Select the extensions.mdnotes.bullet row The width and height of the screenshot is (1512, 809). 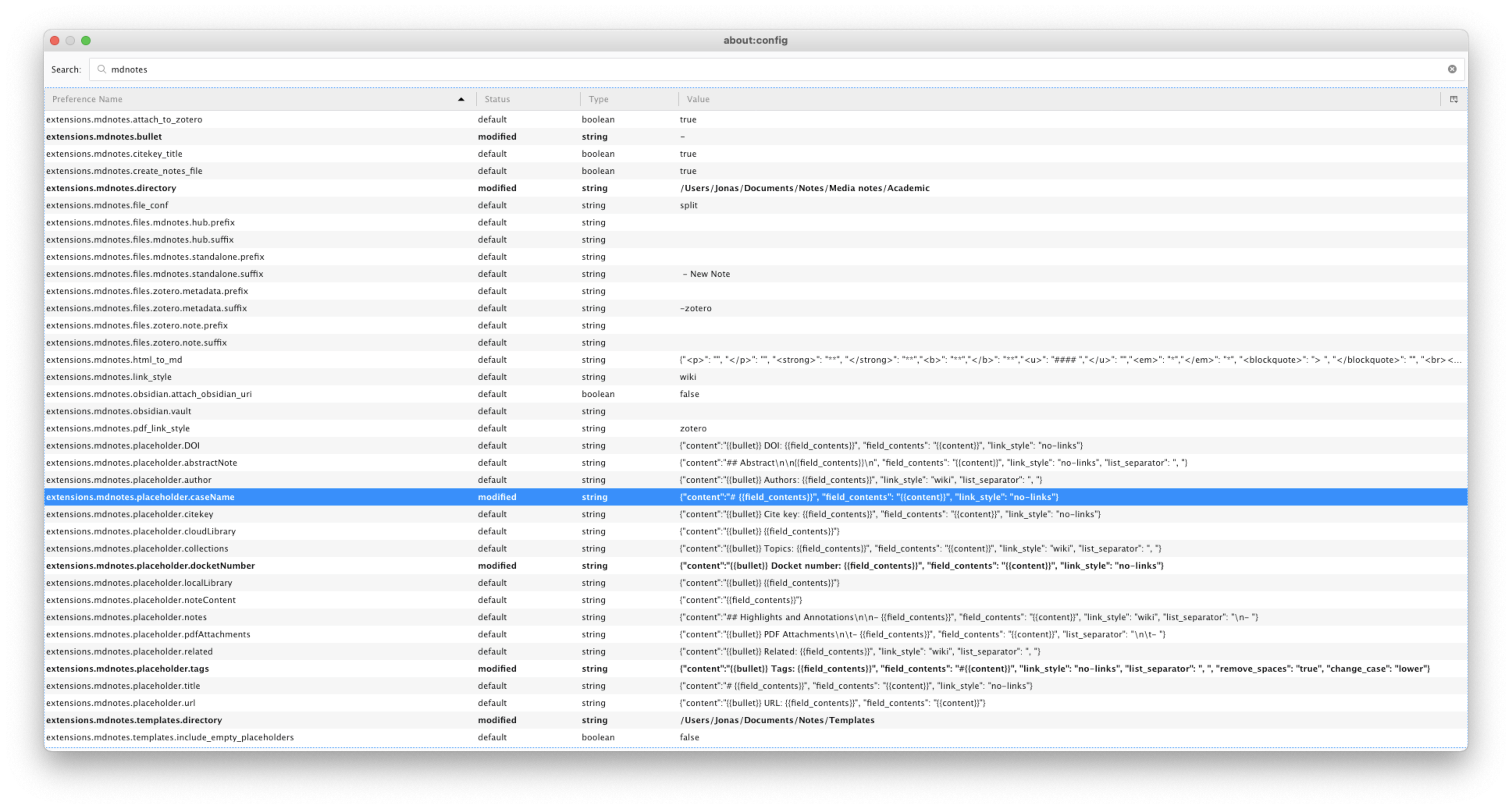click(104, 137)
